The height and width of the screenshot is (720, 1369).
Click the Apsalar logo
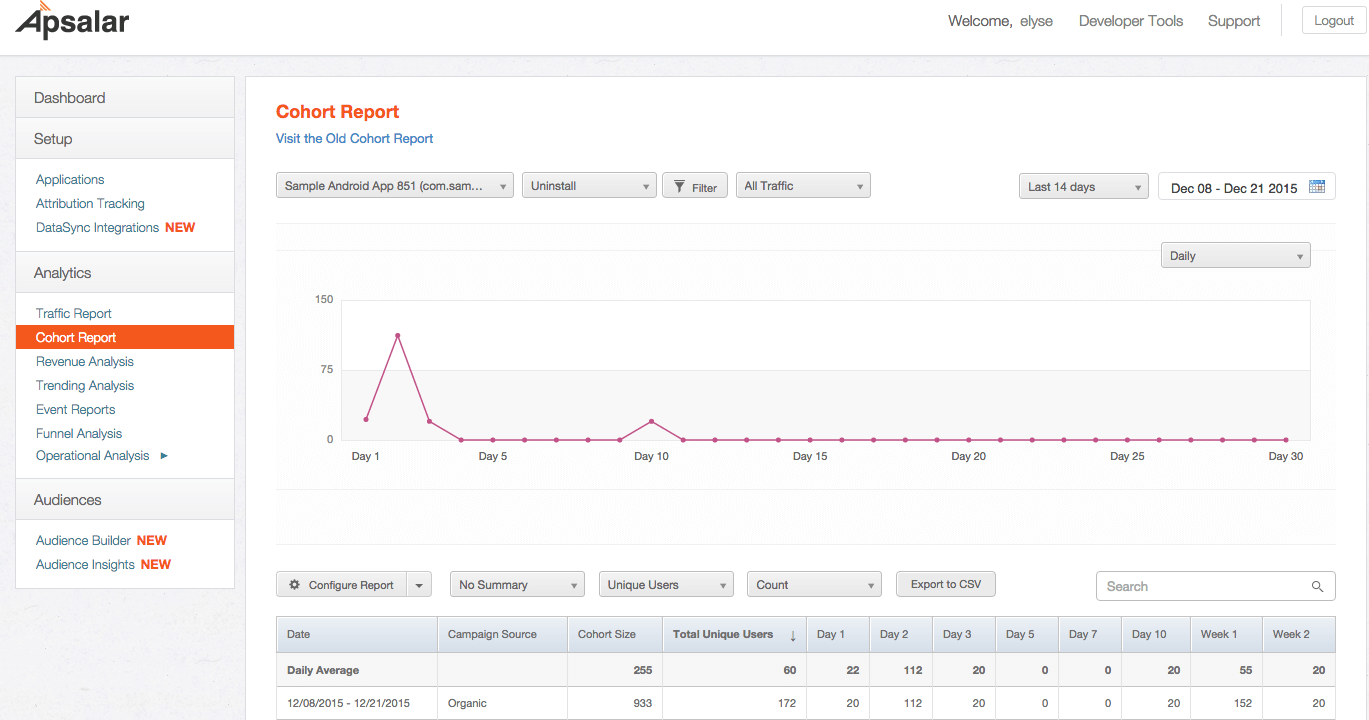click(72, 21)
